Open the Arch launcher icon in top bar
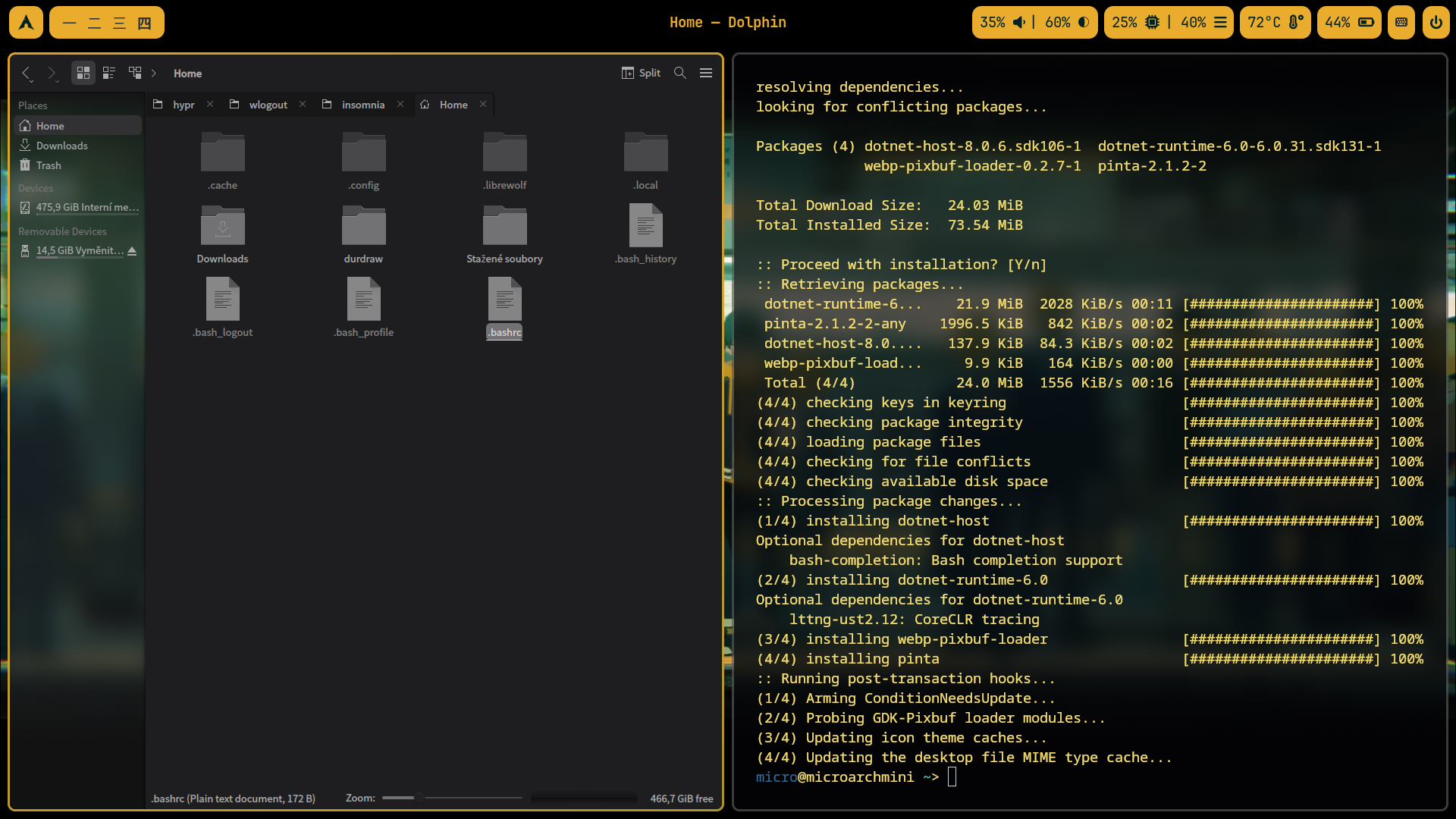 click(x=27, y=23)
